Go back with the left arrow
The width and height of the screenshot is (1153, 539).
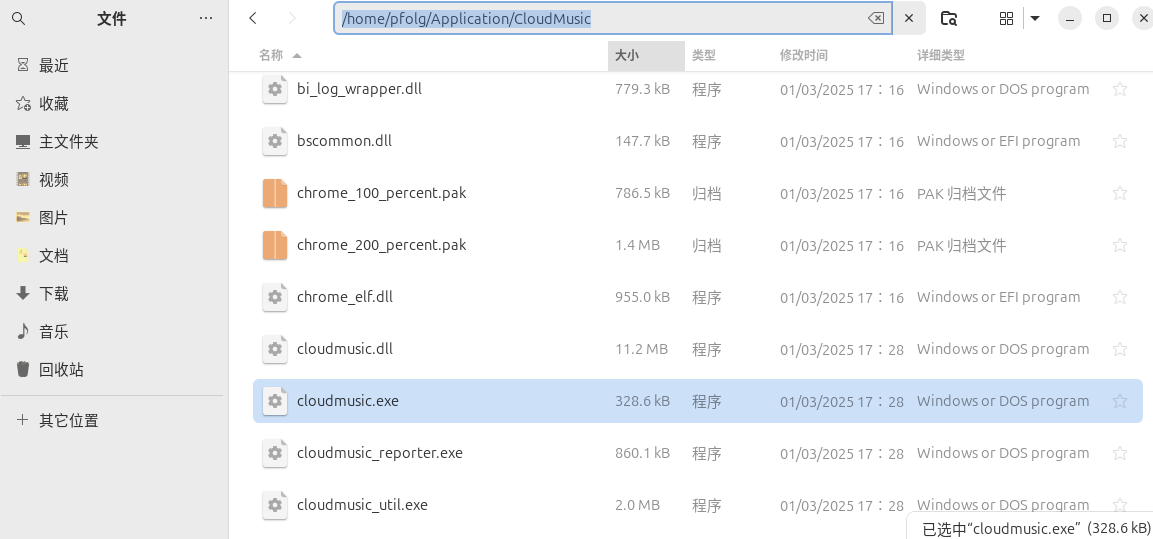(x=253, y=18)
